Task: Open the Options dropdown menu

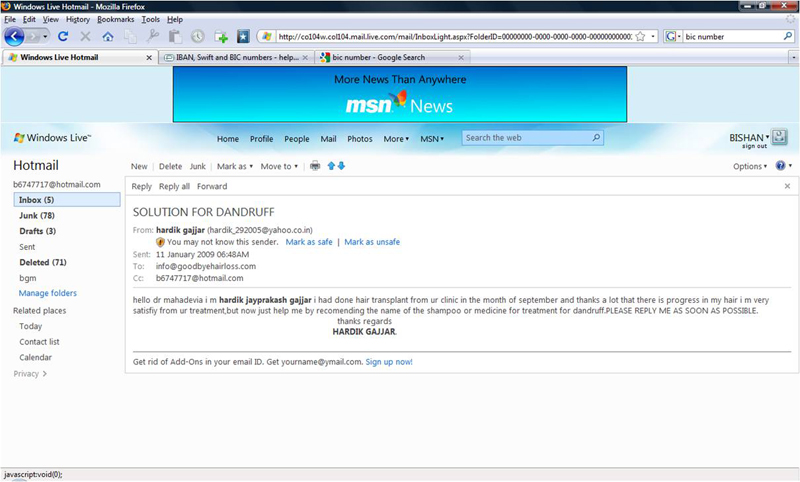Action: 751,167
